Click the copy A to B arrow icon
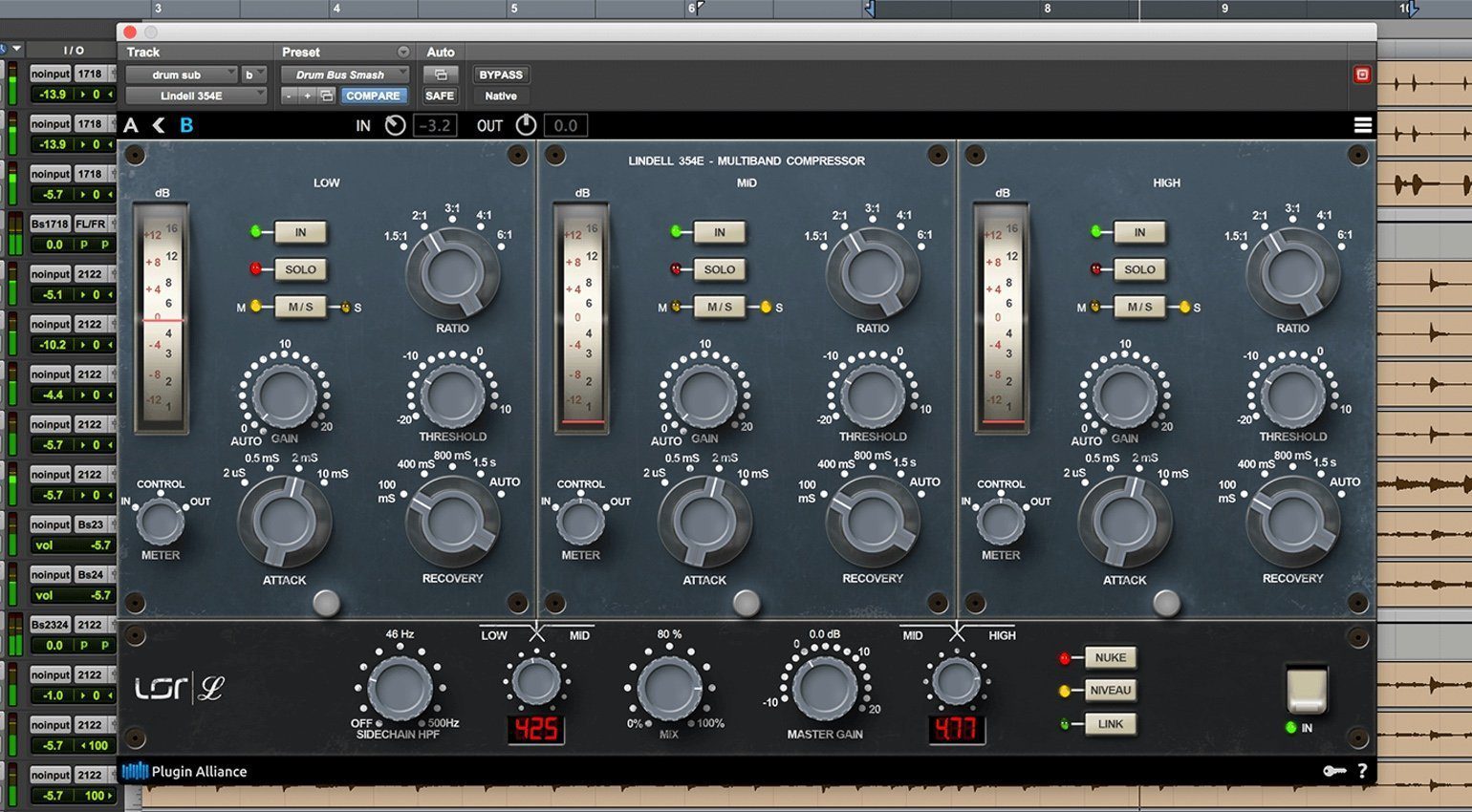Screen dimensions: 1472x812 point(159,125)
